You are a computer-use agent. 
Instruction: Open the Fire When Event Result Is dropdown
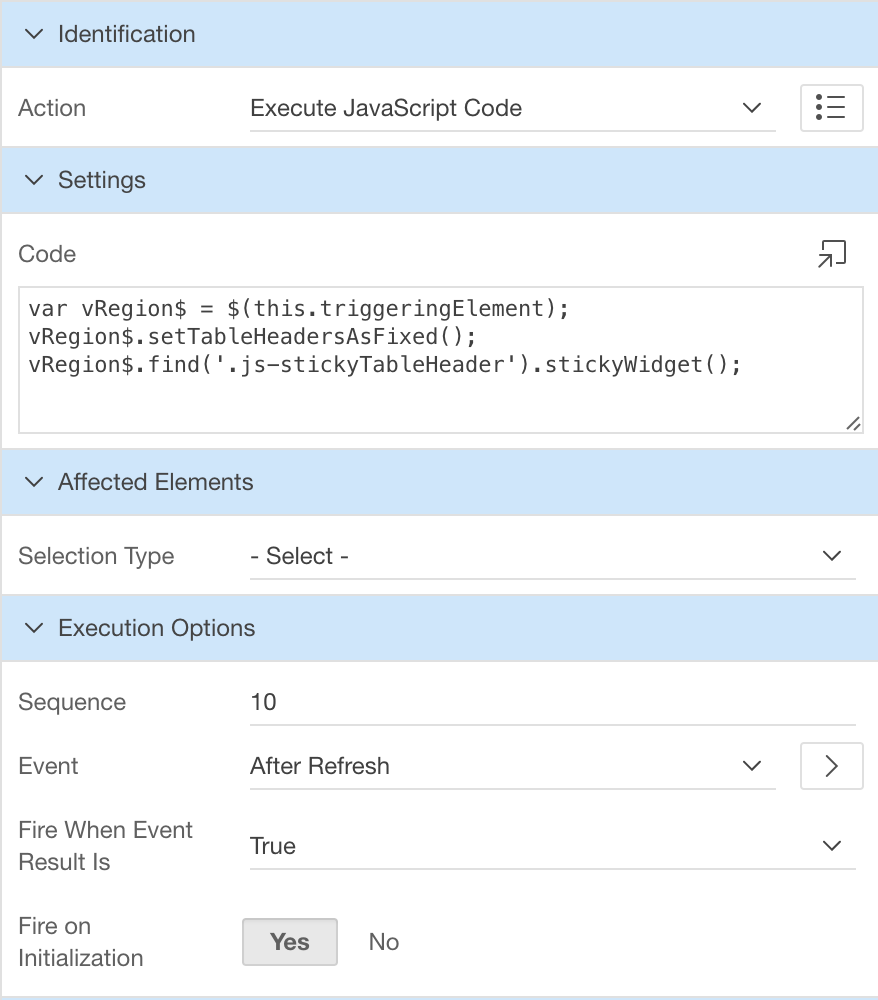500,845
